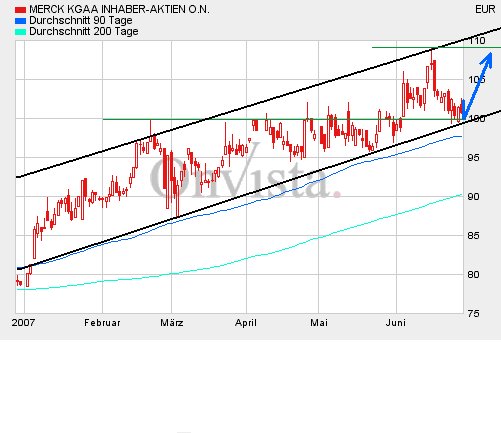Click the '80' price axis value

click(x=473, y=275)
